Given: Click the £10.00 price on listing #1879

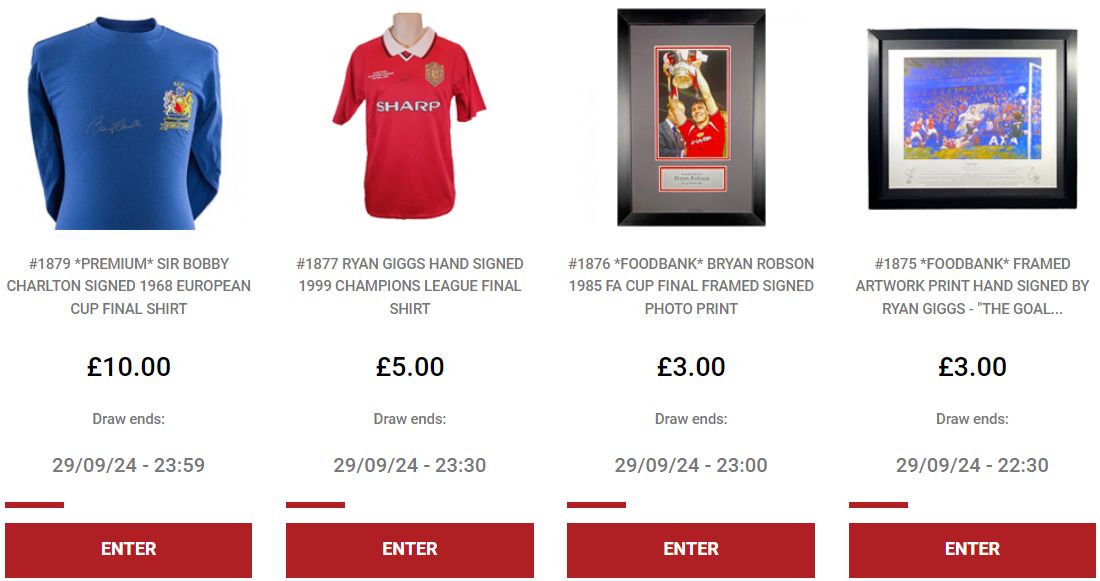Looking at the screenshot, I should pos(128,366).
